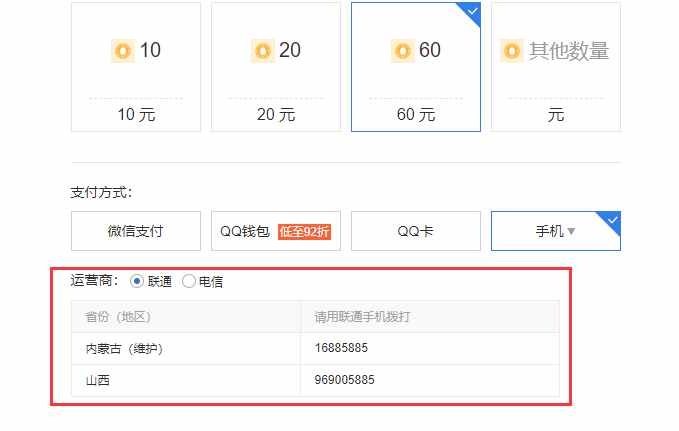The height and width of the screenshot is (431, 679).
Task: Click the phone number 969005885
Action: coord(344,380)
